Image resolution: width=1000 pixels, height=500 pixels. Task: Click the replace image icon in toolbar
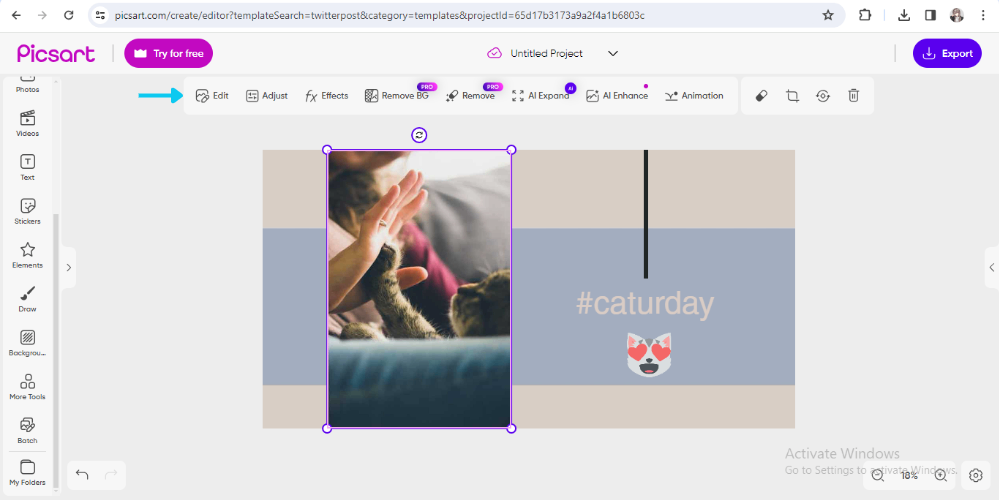click(x=823, y=96)
